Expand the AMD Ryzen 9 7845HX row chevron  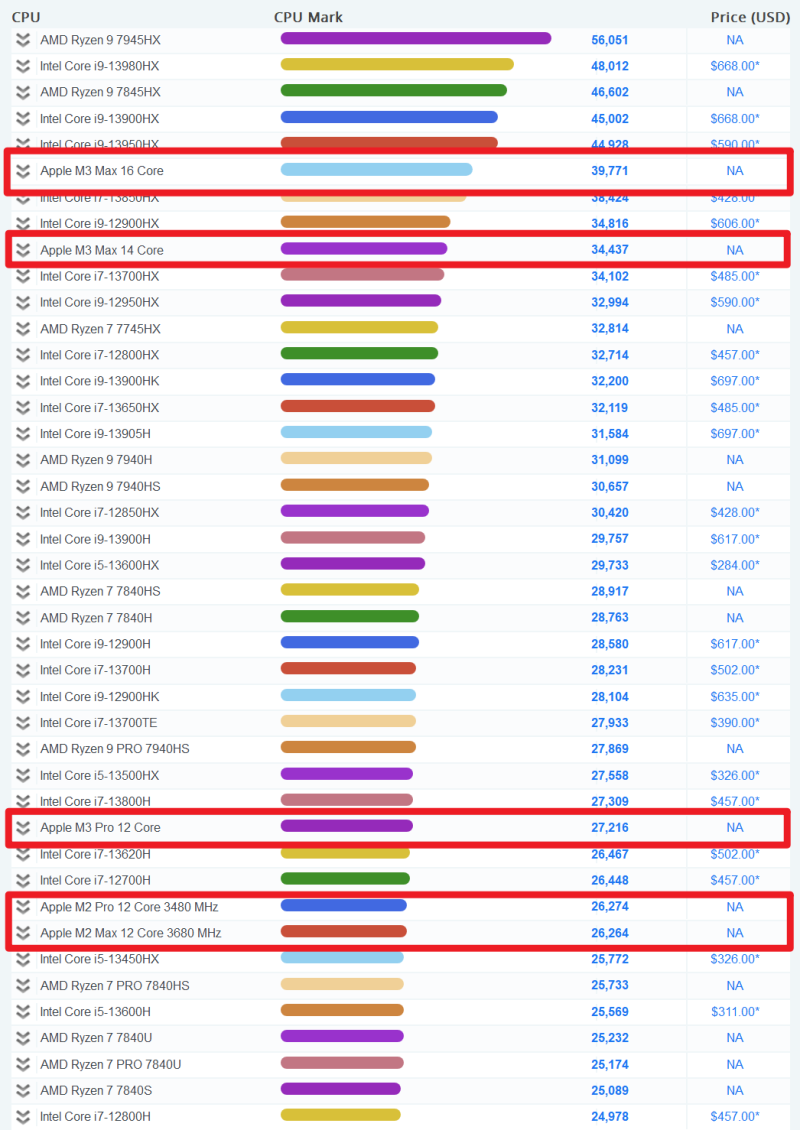click(x=23, y=92)
